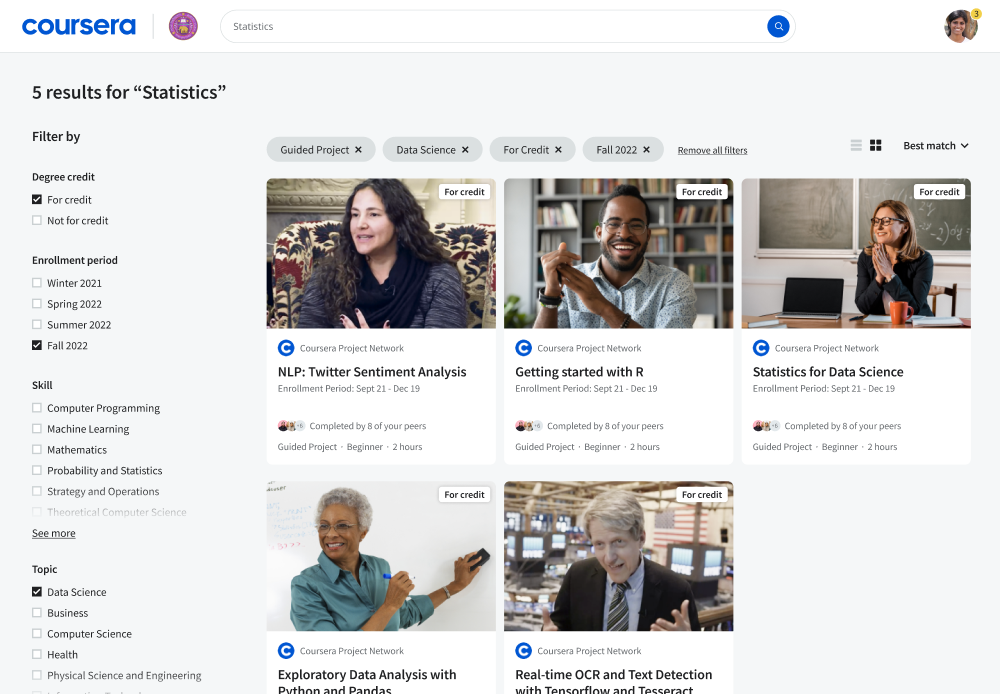Click the Getting started with R thumbnail
The height and width of the screenshot is (694, 1000).
coord(619,253)
